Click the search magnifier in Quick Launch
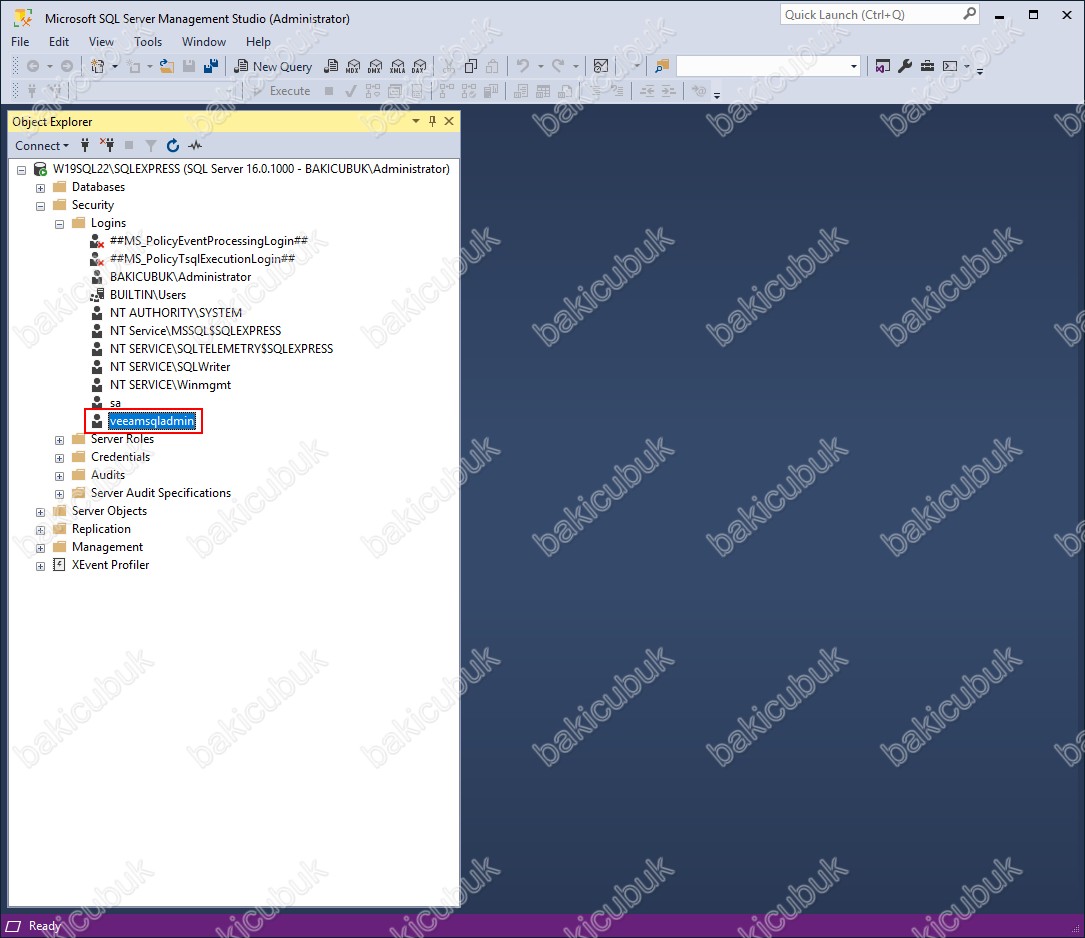Viewport: 1085px width, 938px height. (x=969, y=14)
